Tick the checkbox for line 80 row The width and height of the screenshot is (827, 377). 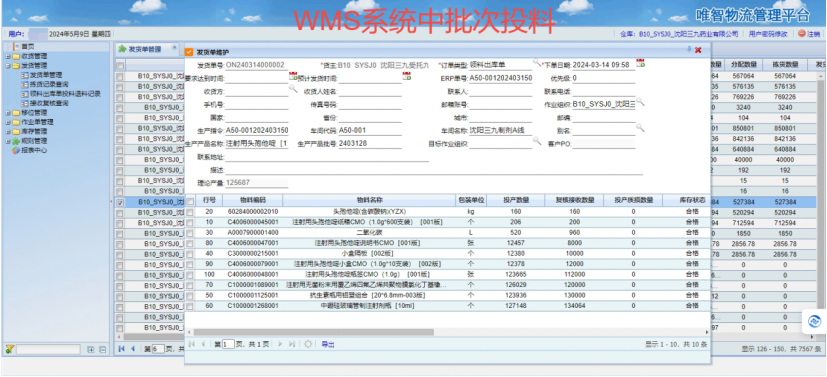click(190, 243)
